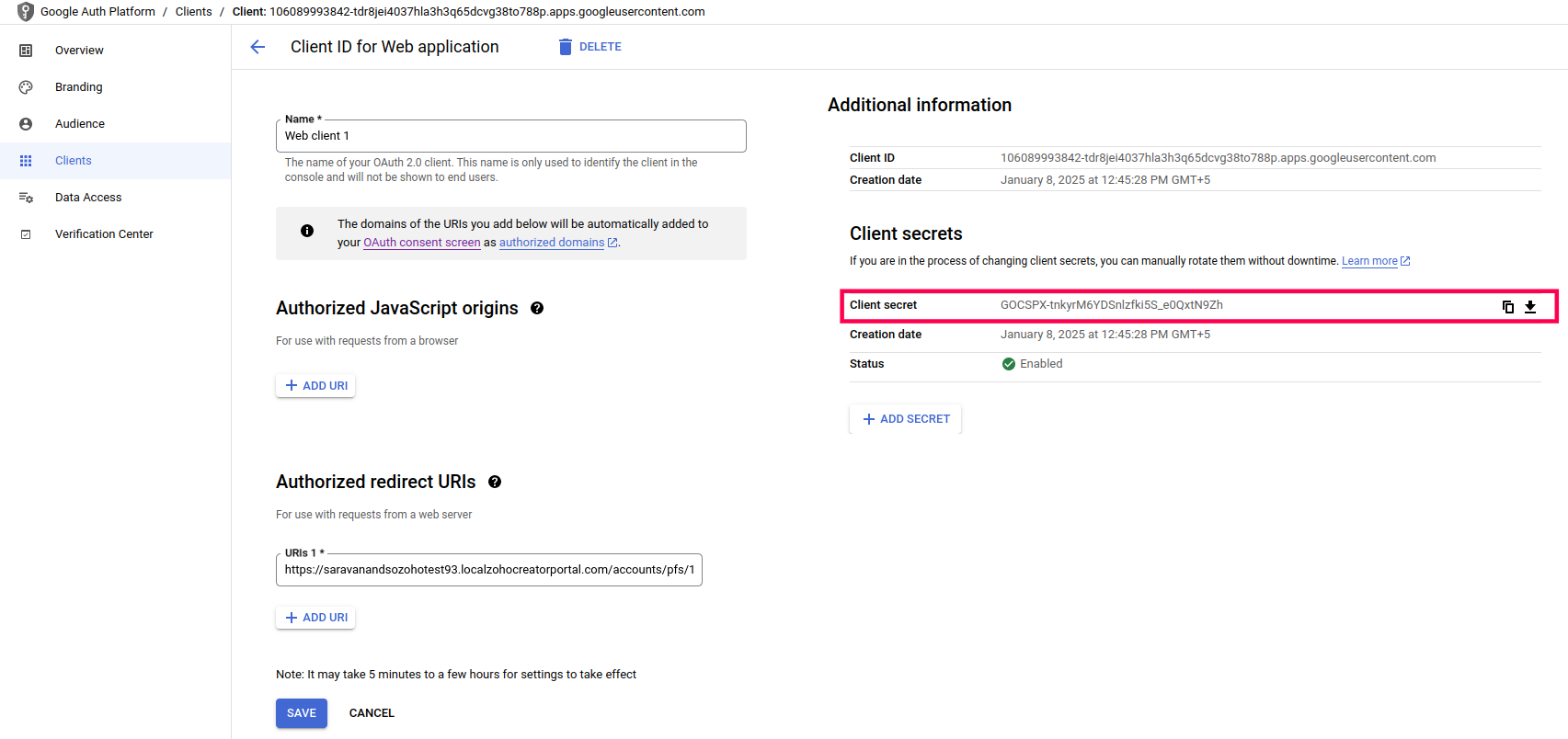Download the client secret file
Viewport: 1568px width, 739px height.
[1530, 307]
